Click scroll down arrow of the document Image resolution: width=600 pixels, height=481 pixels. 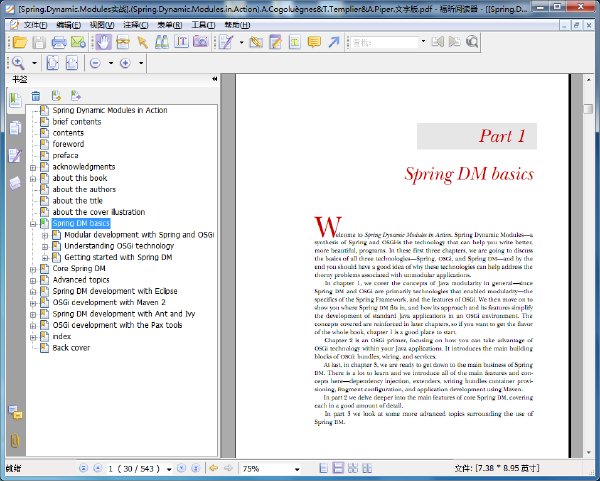pos(589,452)
